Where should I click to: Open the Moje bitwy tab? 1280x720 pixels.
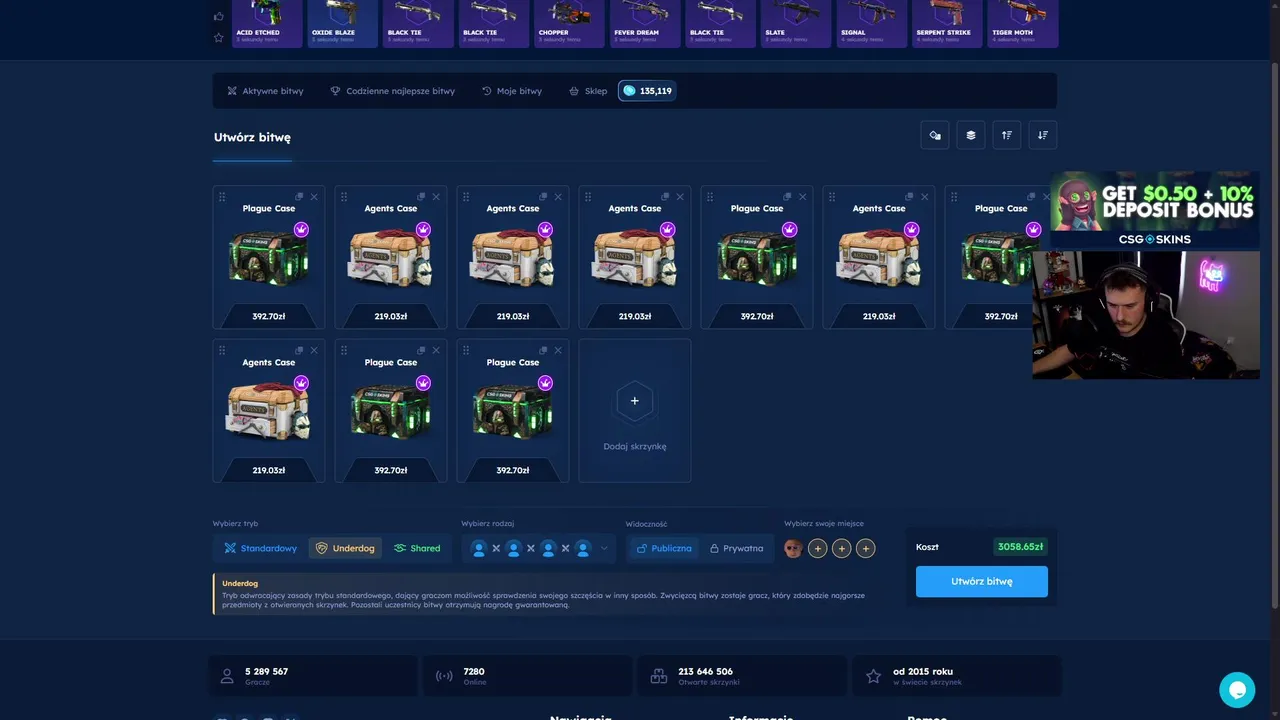click(512, 91)
